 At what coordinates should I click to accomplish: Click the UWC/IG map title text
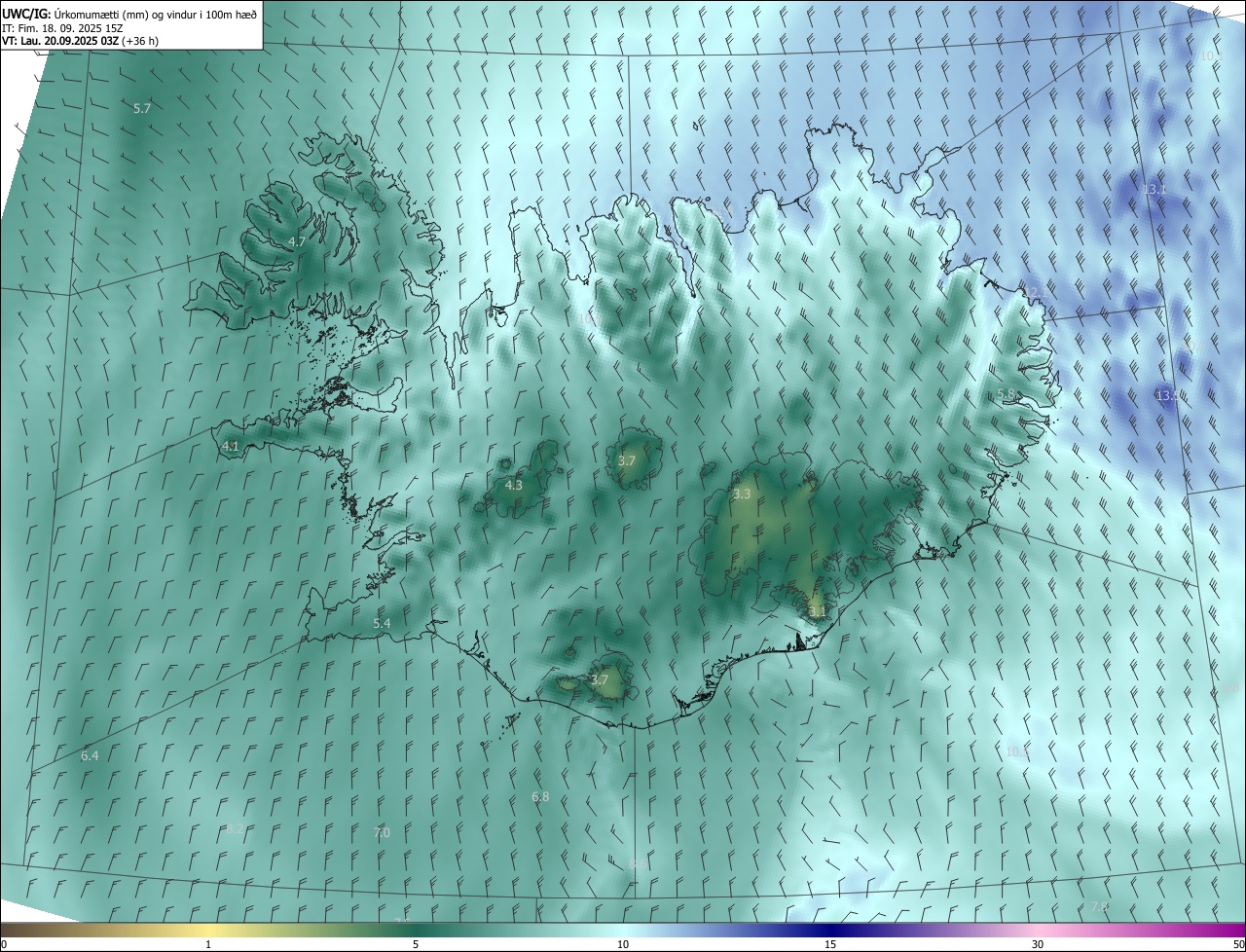[129, 14]
